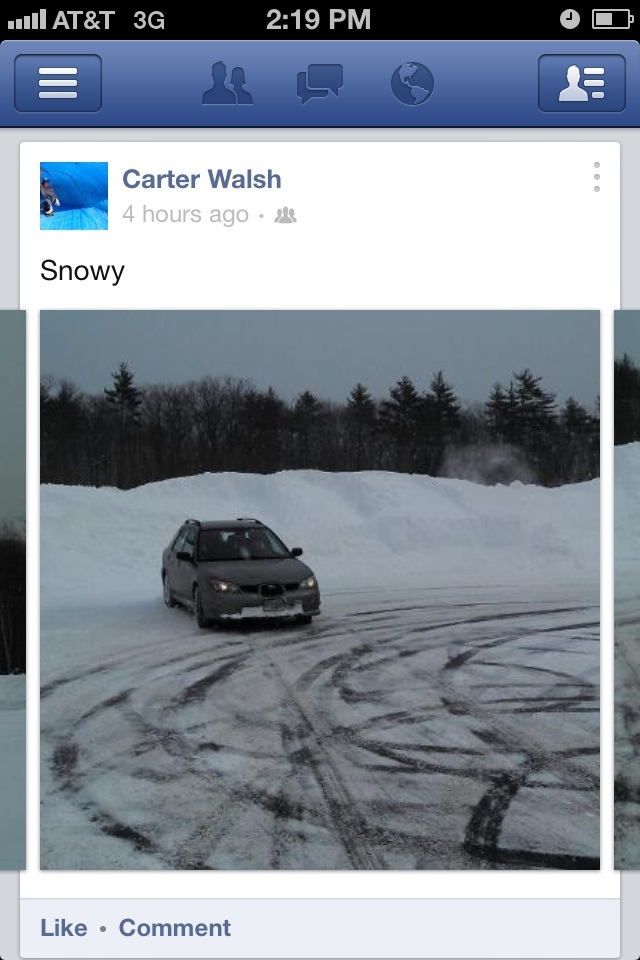The height and width of the screenshot is (960, 640).
Task: Tap the alarm clock status icon
Action: 570,20
